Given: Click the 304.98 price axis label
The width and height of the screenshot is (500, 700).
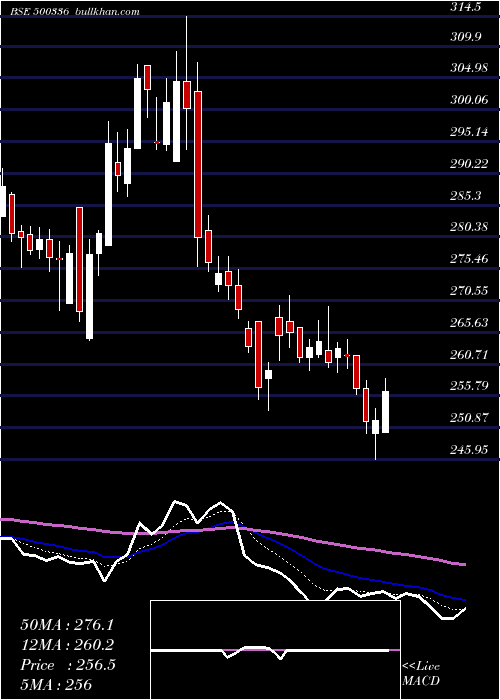Looking at the screenshot, I should (x=469, y=68).
